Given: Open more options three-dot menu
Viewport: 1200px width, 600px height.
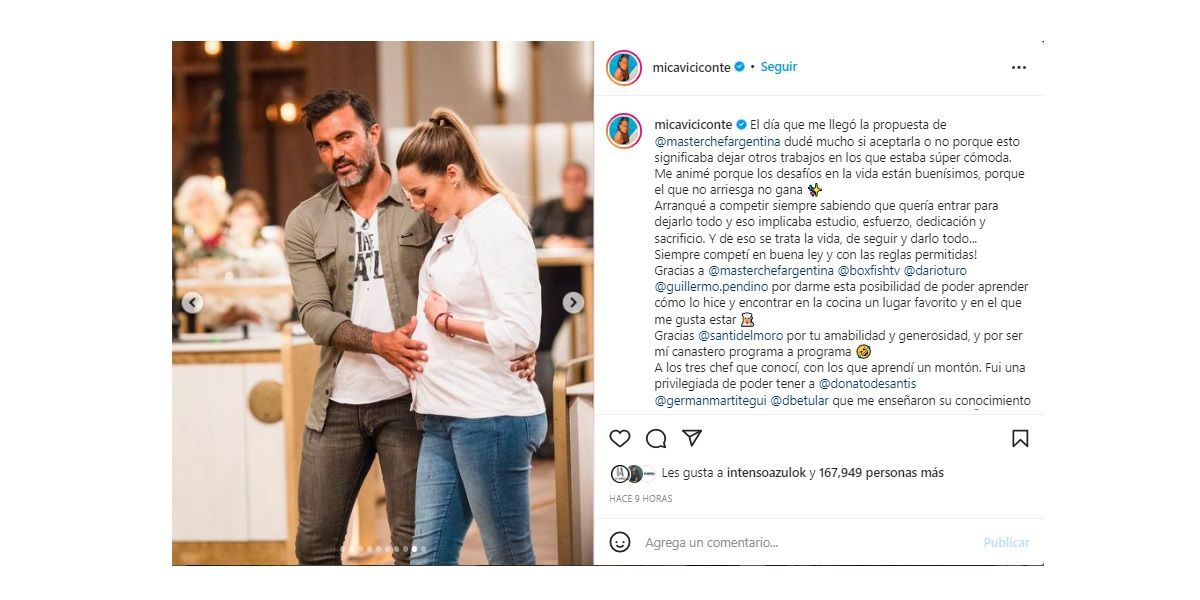Looking at the screenshot, I should coord(1019,68).
